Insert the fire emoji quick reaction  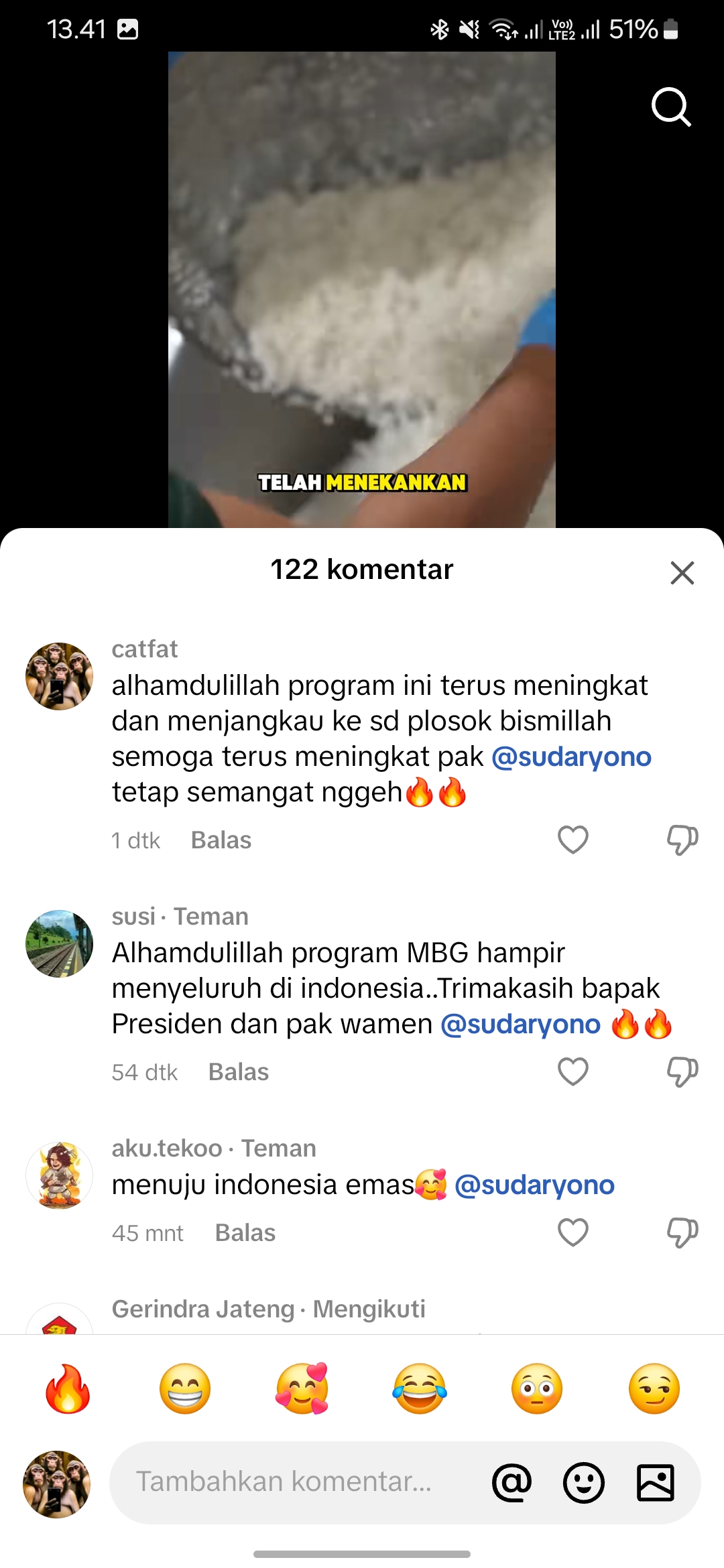68,1388
